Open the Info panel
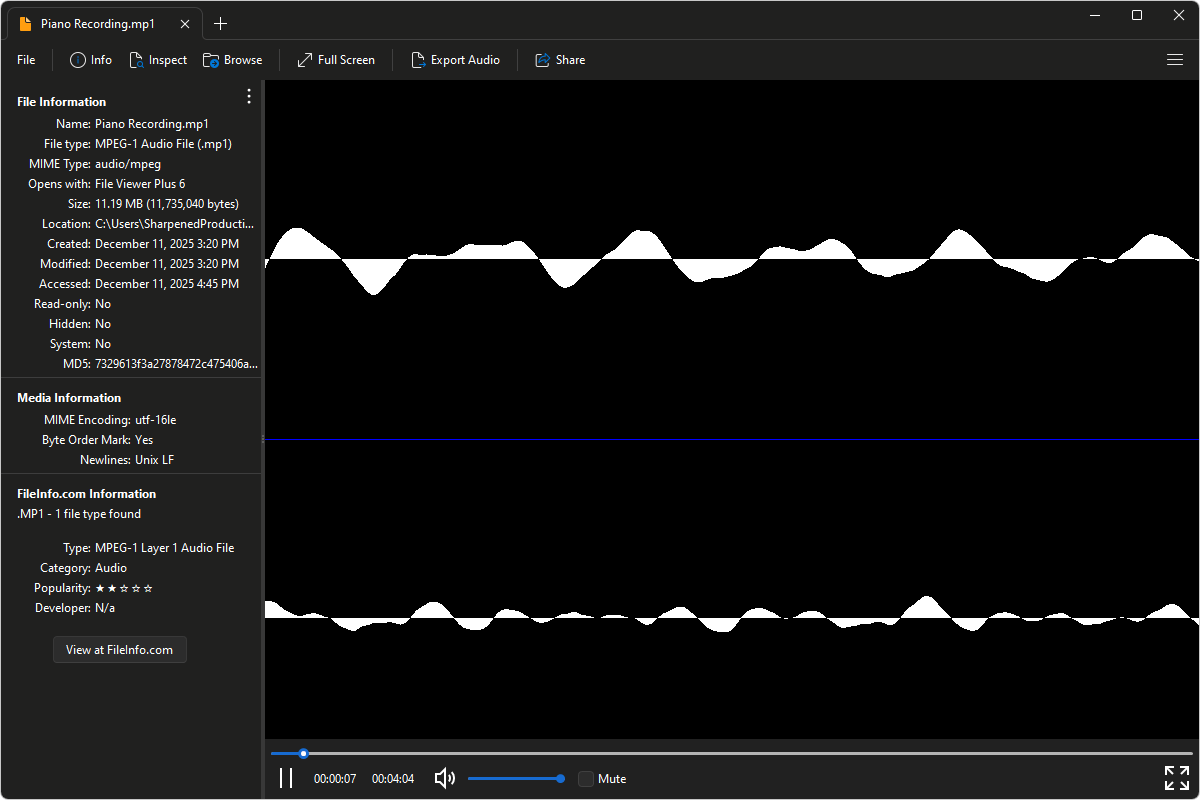Screen dimensions: 1200x800 90,59
